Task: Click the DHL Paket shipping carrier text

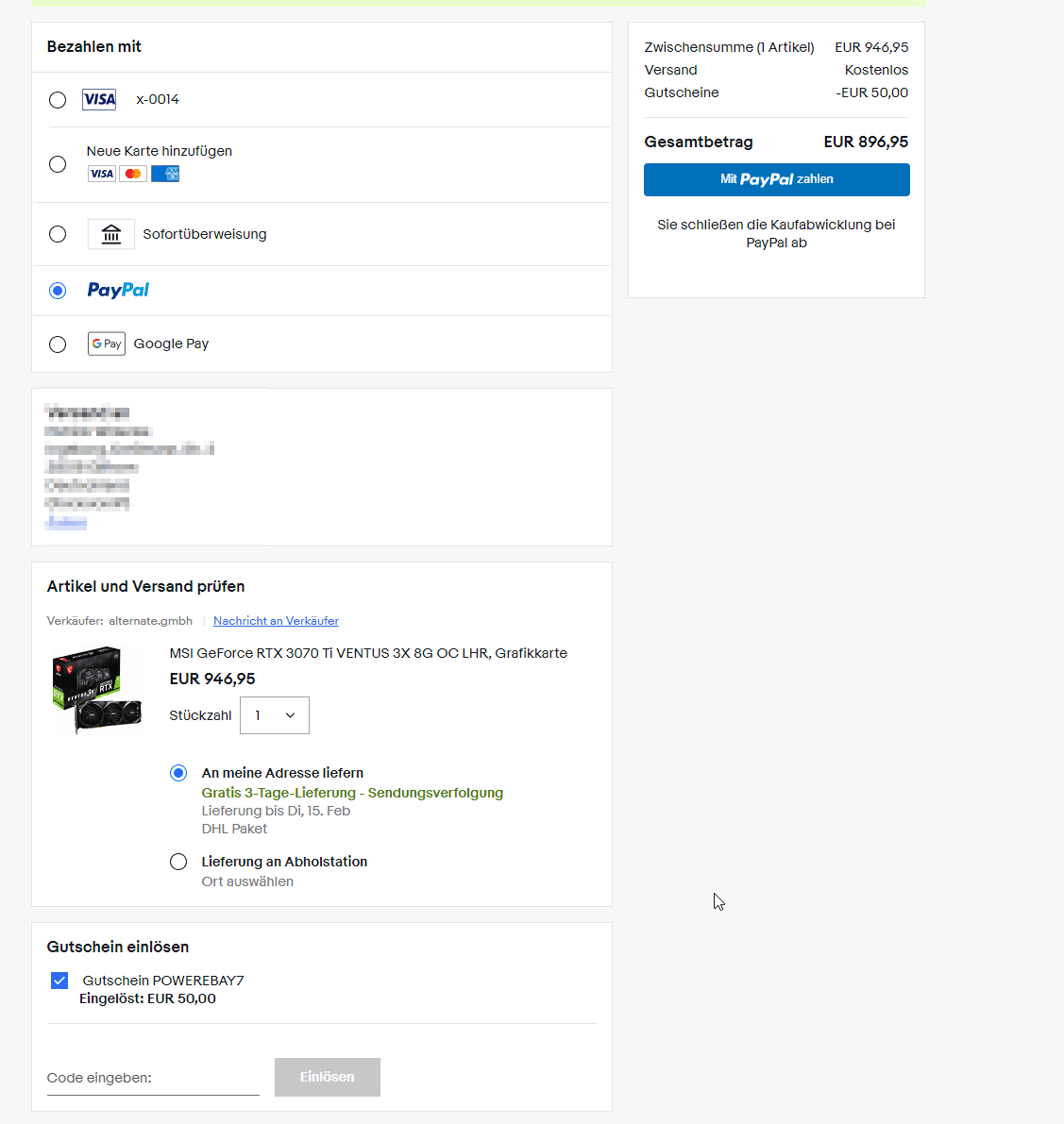Action: point(234,829)
